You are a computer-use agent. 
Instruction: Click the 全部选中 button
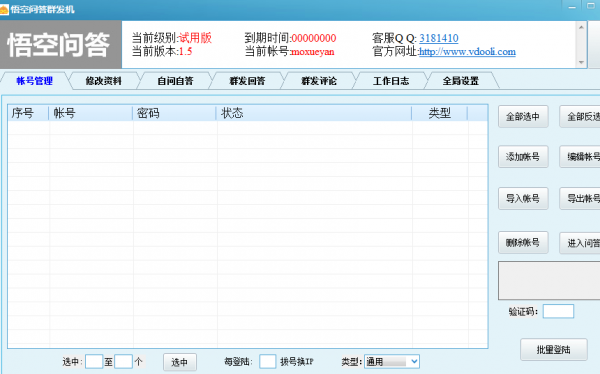523,116
